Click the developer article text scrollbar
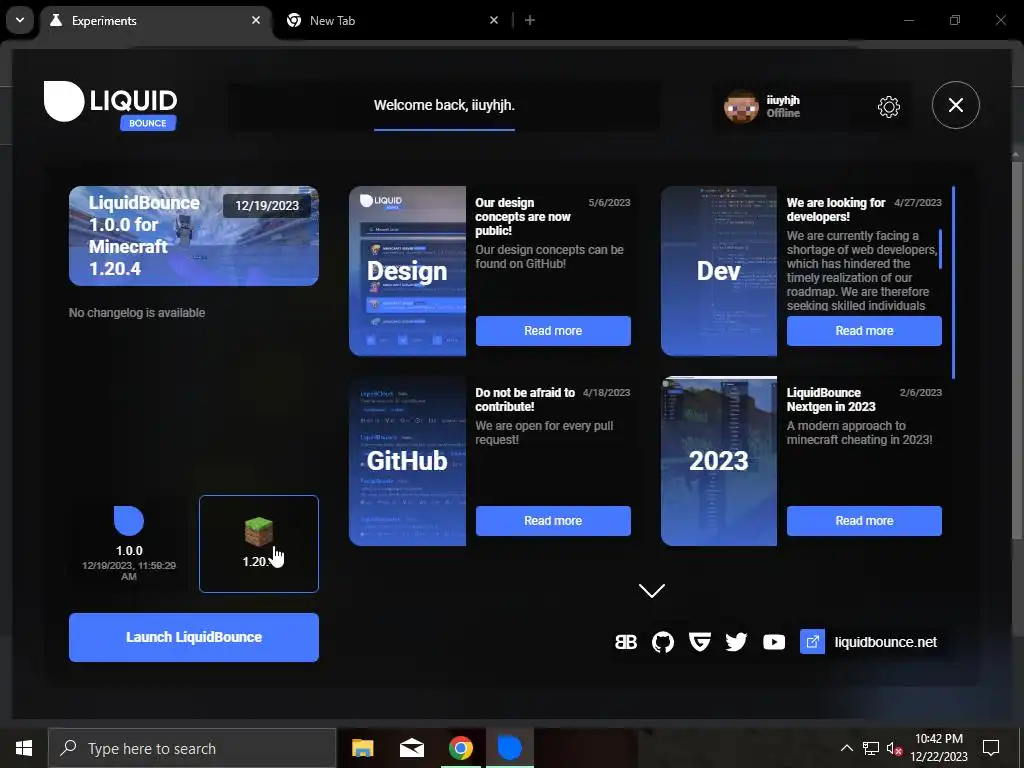Screen dimensions: 1024x768 (x=940, y=249)
